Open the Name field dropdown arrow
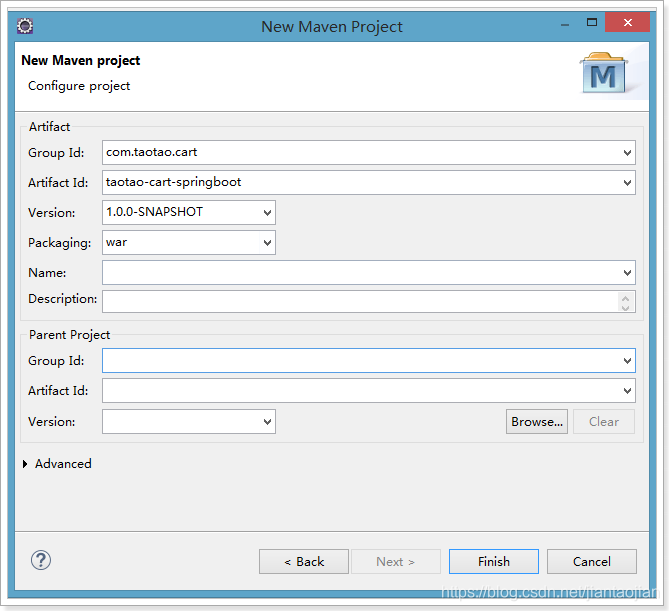 627,273
